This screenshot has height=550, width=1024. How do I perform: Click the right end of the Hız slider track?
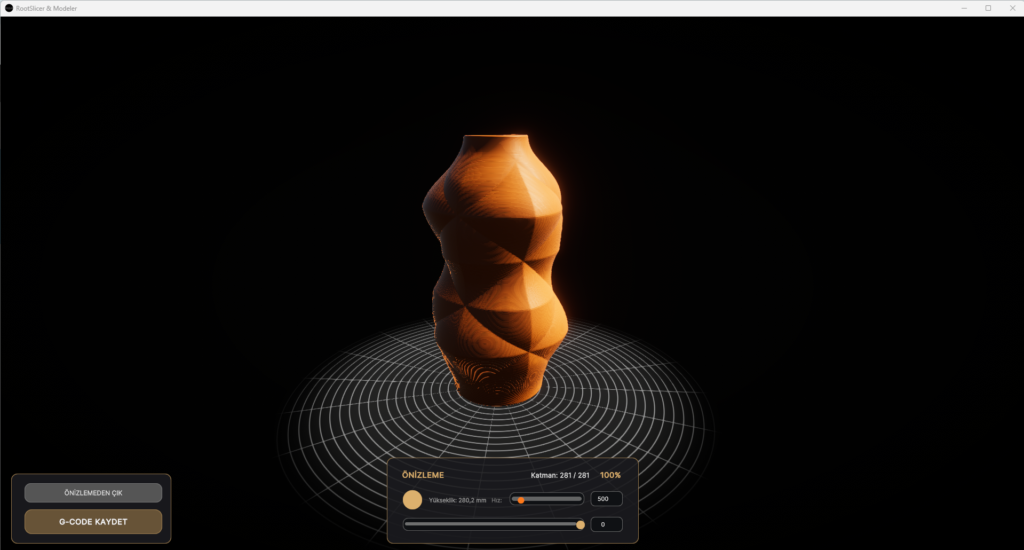(x=579, y=499)
